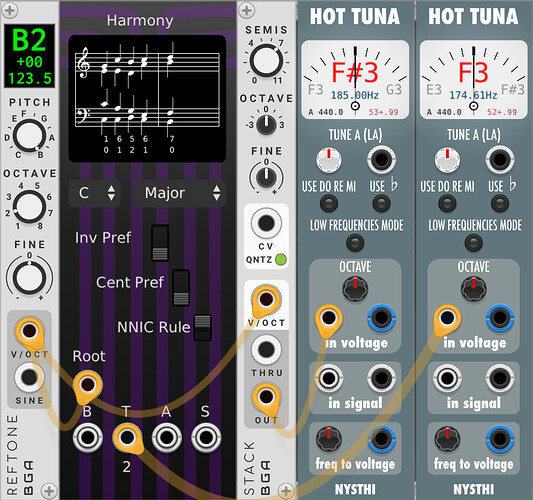Click the Harmony staff notation display

147,99
